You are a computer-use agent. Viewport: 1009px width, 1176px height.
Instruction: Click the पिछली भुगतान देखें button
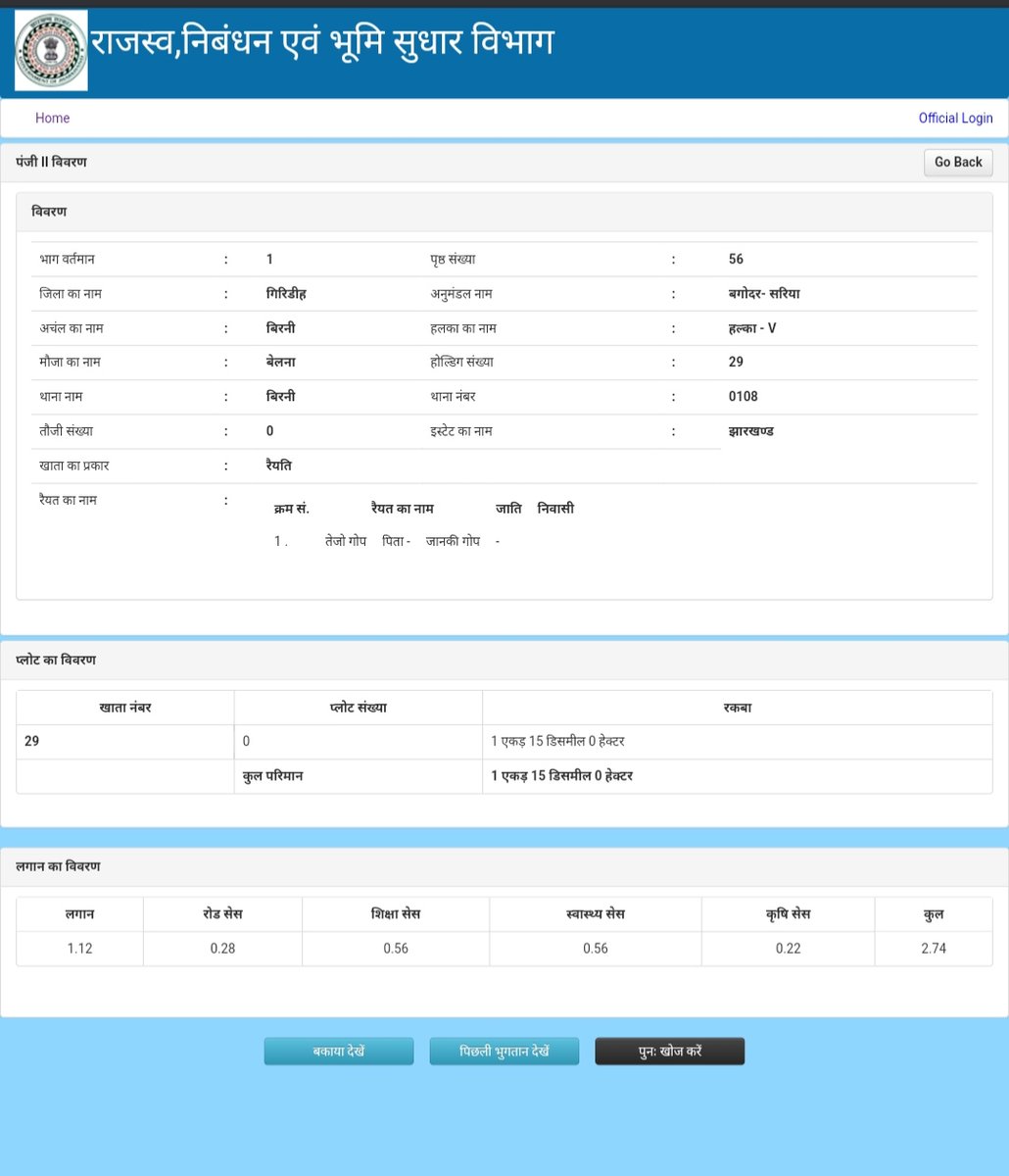[504, 1052]
